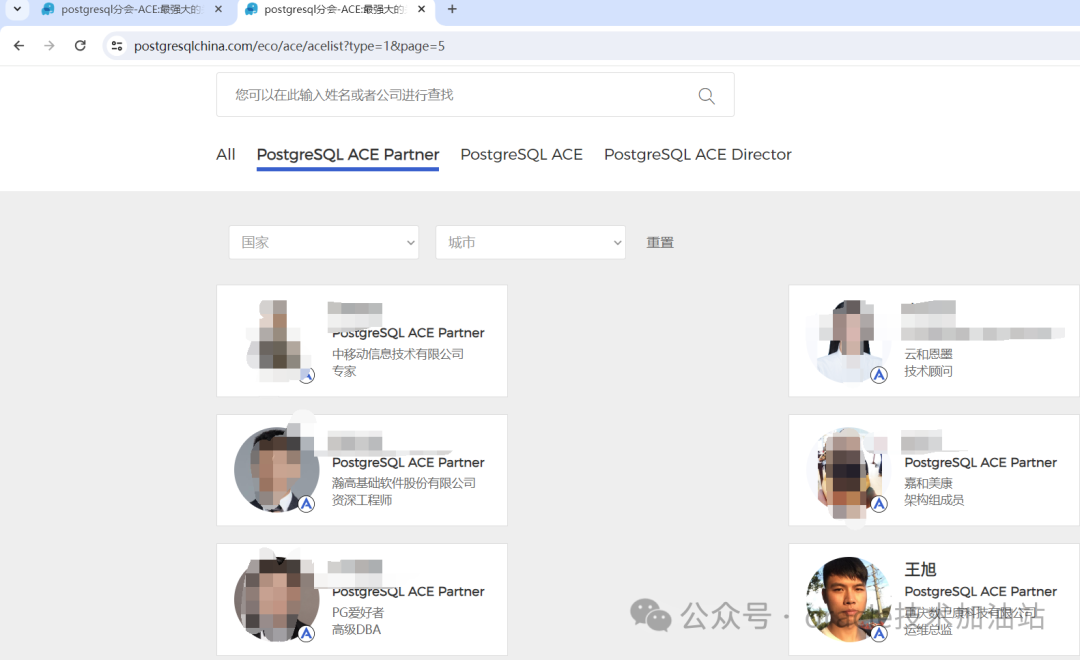Viewport: 1080px width, 660px height.
Task: Open 王旭's profile photo
Action: click(849, 599)
